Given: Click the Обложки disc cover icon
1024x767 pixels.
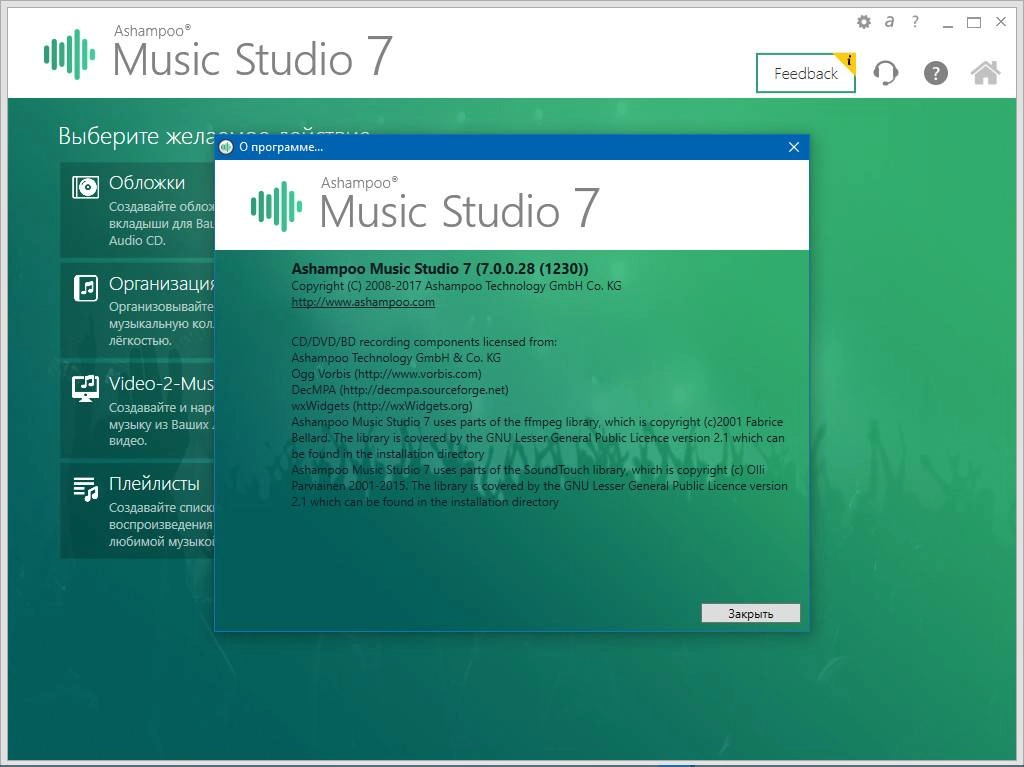Looking at the screenshot, I should pos(86,187).
